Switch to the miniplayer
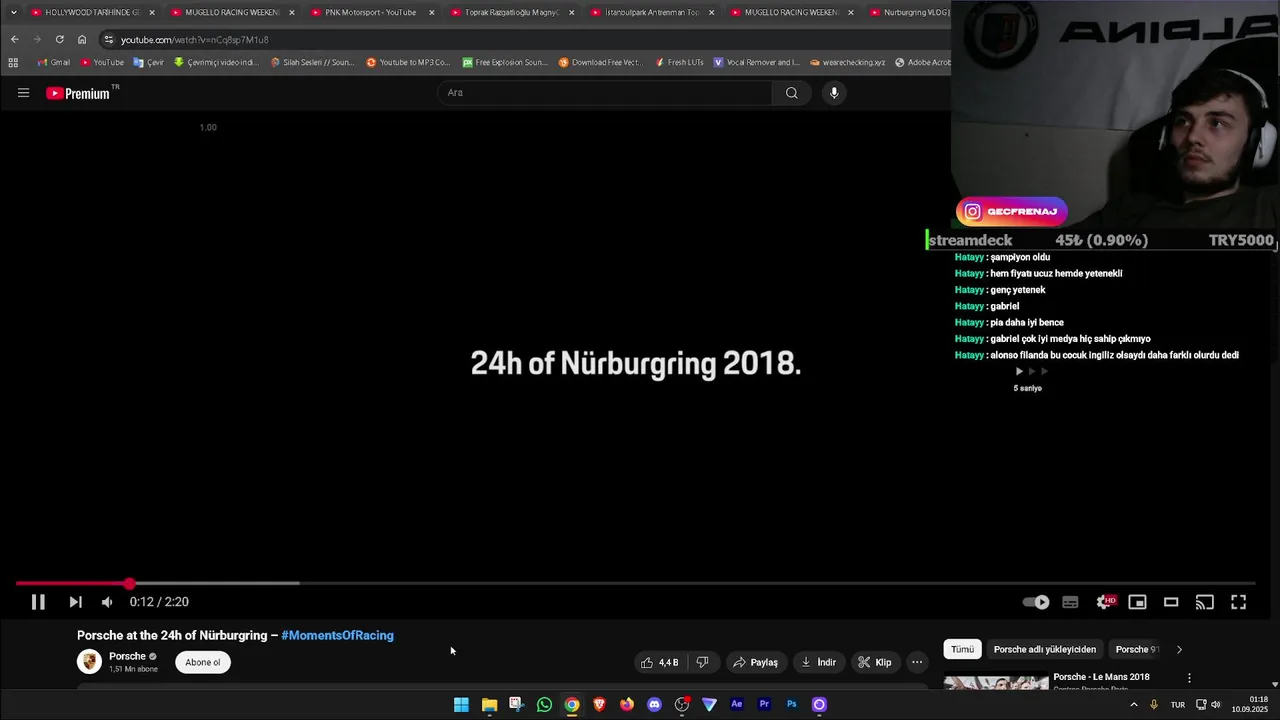1280x720 pixels. [1137, 602]
